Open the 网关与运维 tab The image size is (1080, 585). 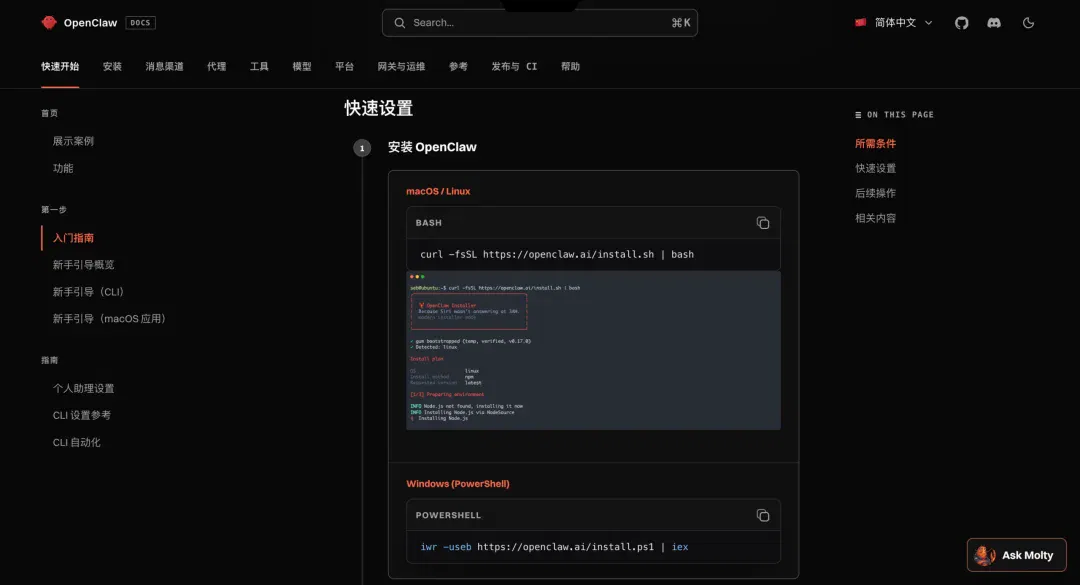click(x=401, y=66)
